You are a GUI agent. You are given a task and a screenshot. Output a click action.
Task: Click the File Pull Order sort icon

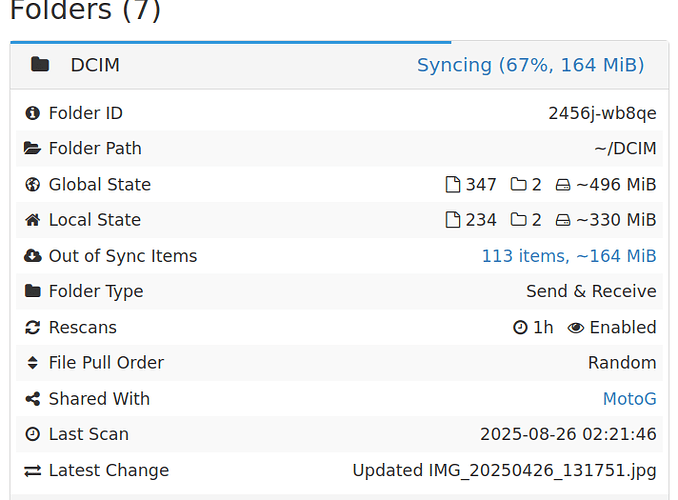click(32, 363)
